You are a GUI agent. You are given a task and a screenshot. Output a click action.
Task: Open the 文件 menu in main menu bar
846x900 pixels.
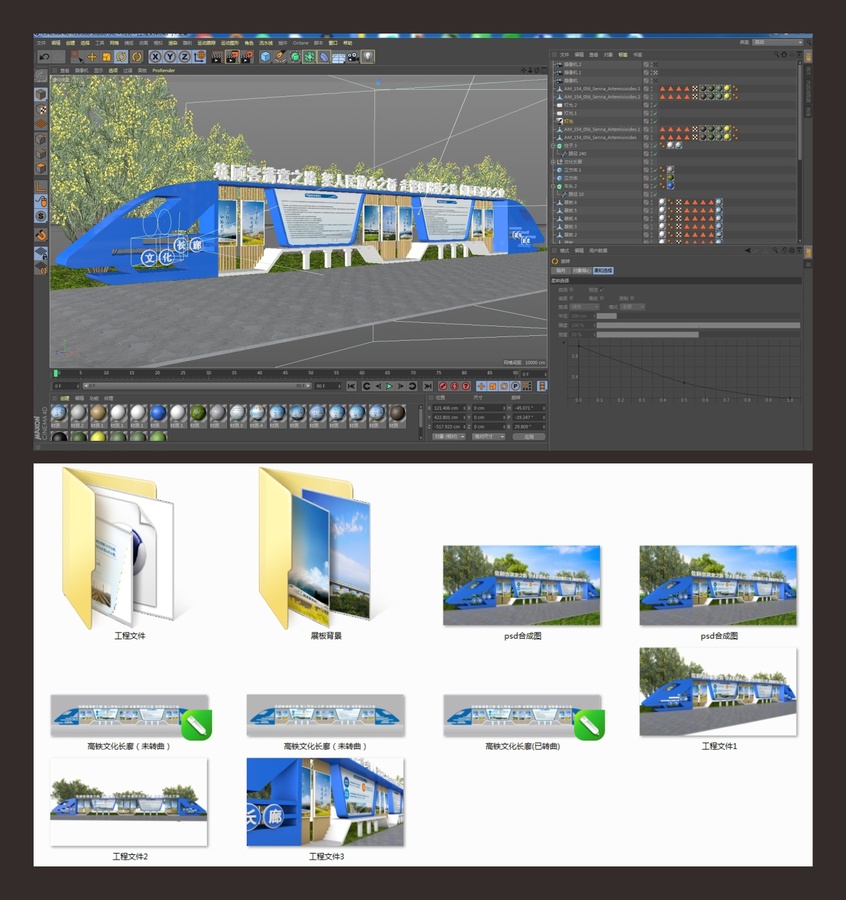click(41, 43)
